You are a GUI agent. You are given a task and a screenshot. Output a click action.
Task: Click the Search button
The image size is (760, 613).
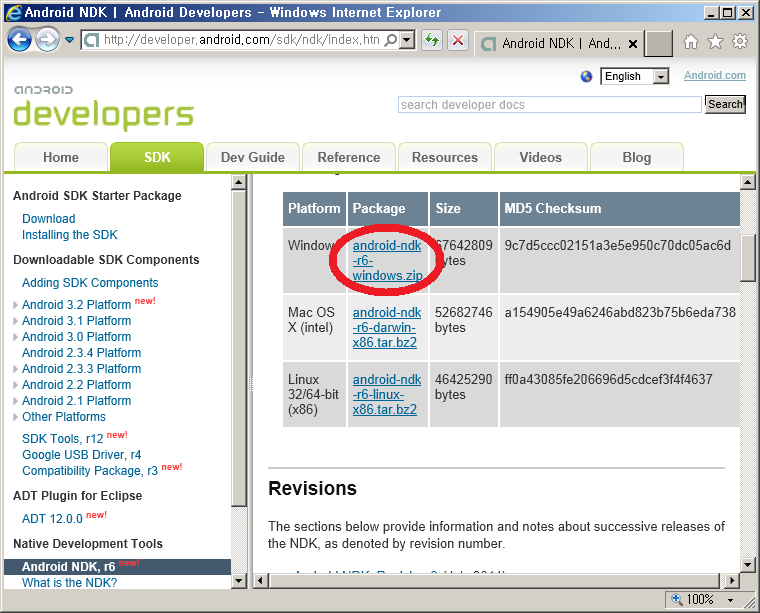(x=725, y=104)
